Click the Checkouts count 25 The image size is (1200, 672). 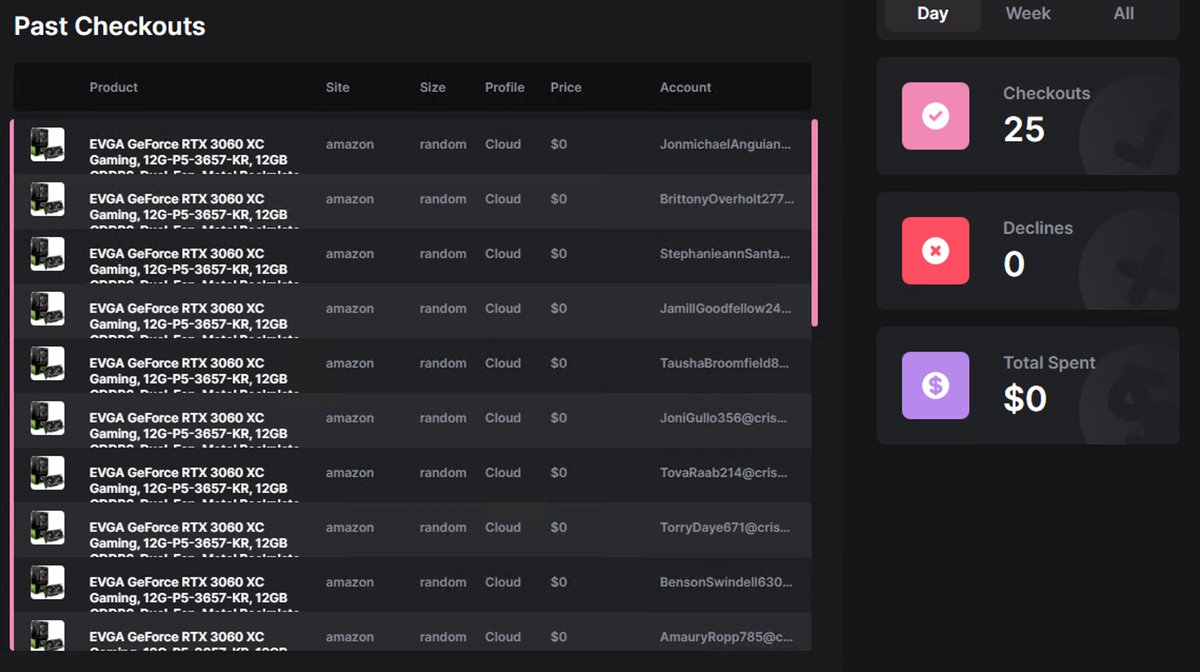tap(1024, 130)
